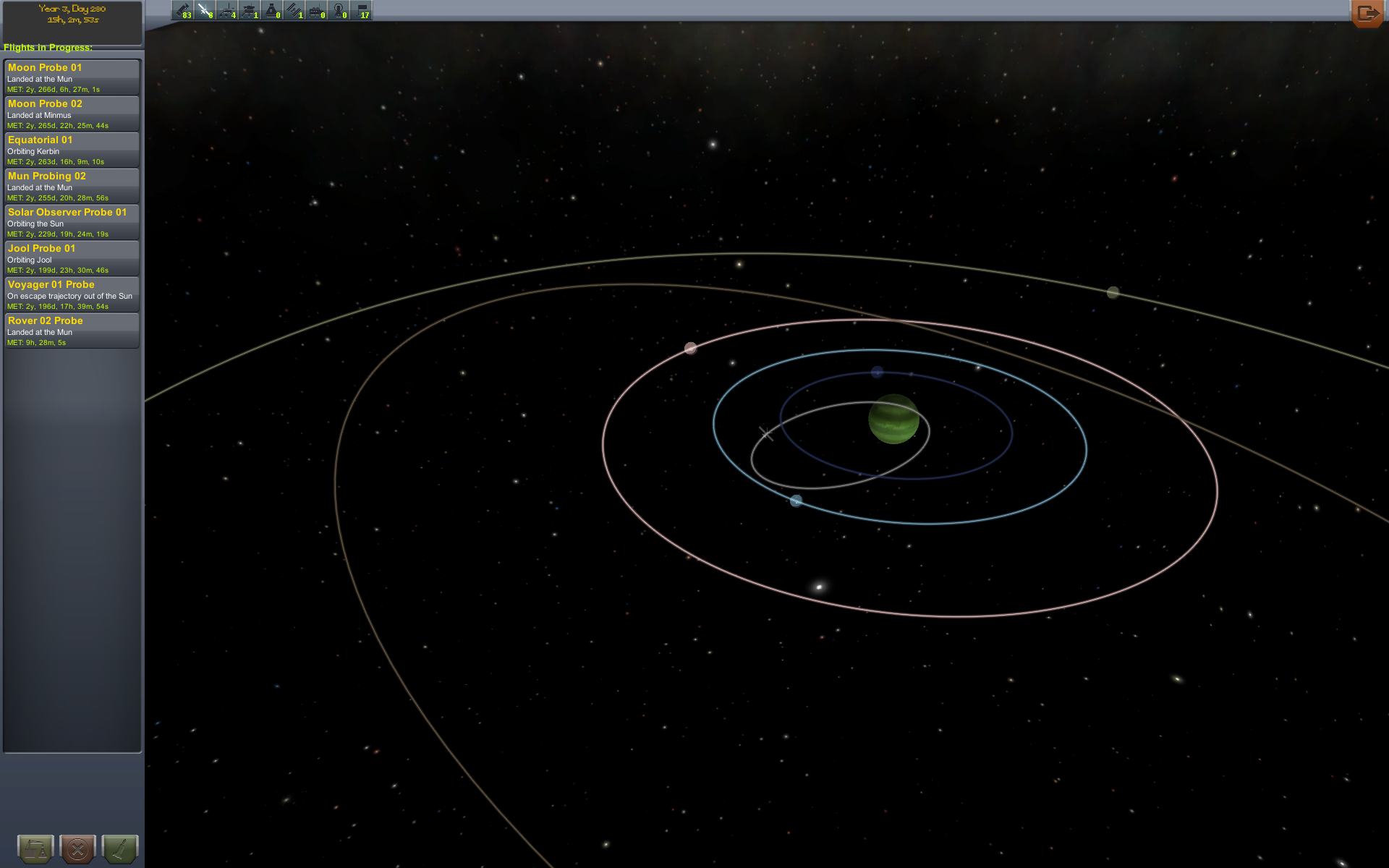1389x868 pixels.
Task: Click 'On escape trajectory out of the Sun' text
Action: click(x=69, y=296)
